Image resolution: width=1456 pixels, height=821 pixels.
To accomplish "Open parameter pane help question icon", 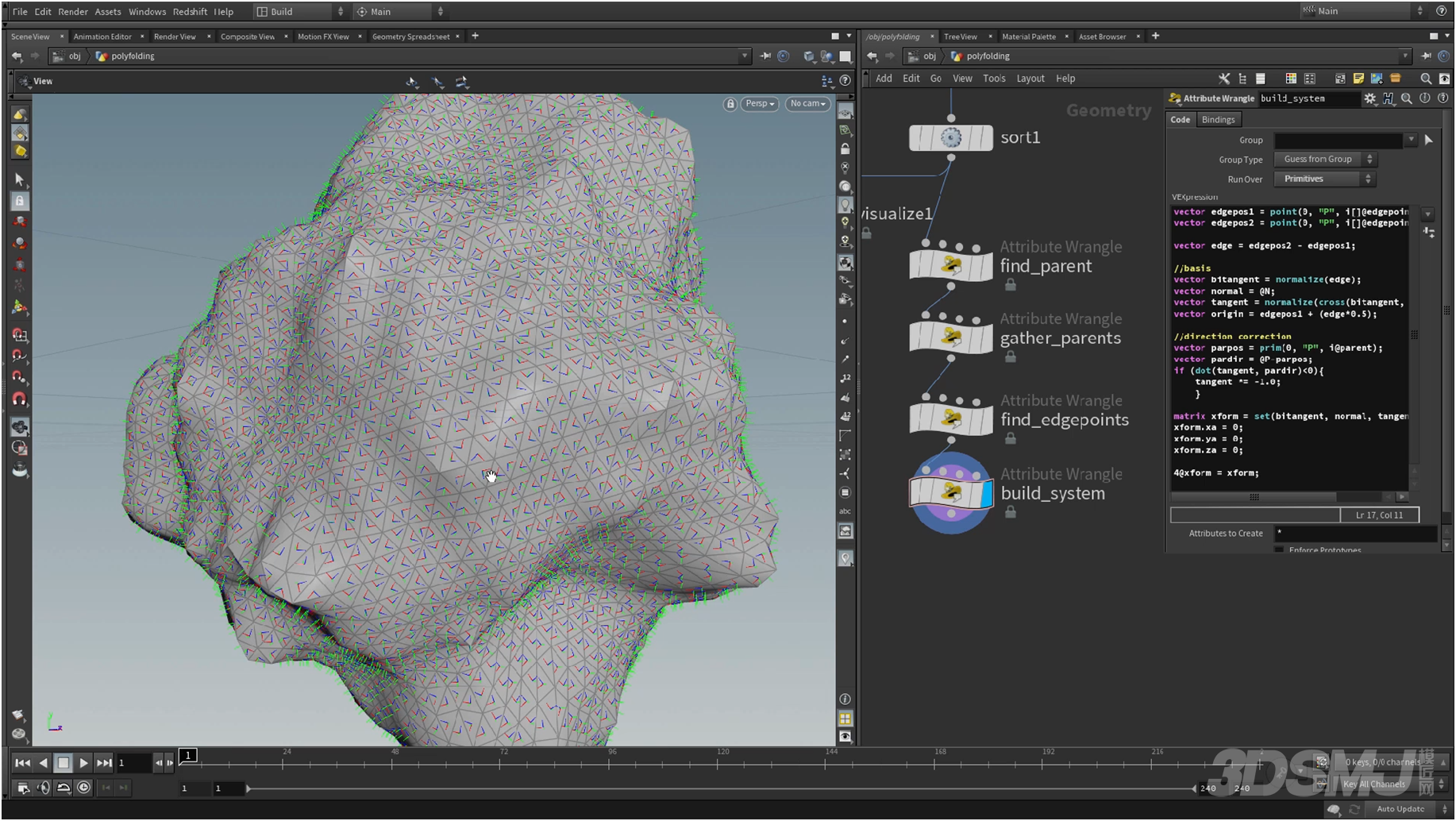I will (1443, 98).
